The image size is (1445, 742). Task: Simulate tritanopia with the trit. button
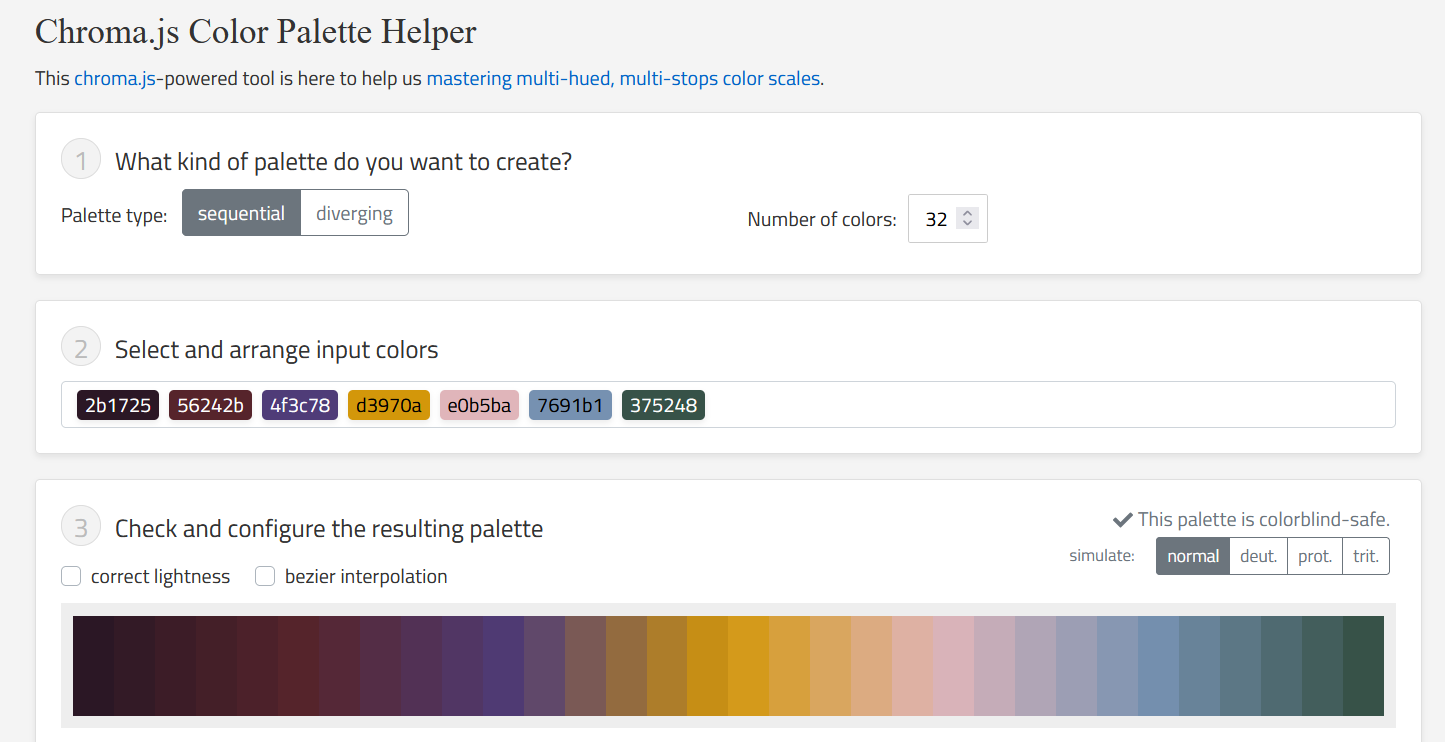1366,556
